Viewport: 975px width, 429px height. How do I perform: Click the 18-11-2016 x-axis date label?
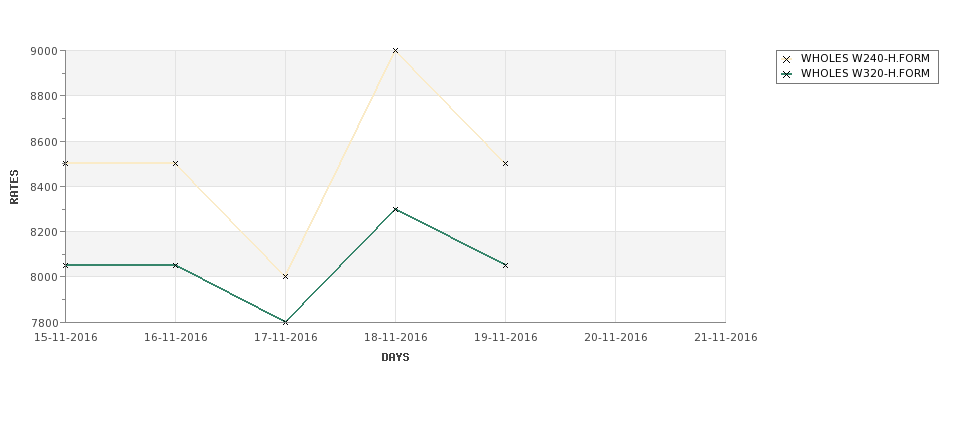[395, 338]
